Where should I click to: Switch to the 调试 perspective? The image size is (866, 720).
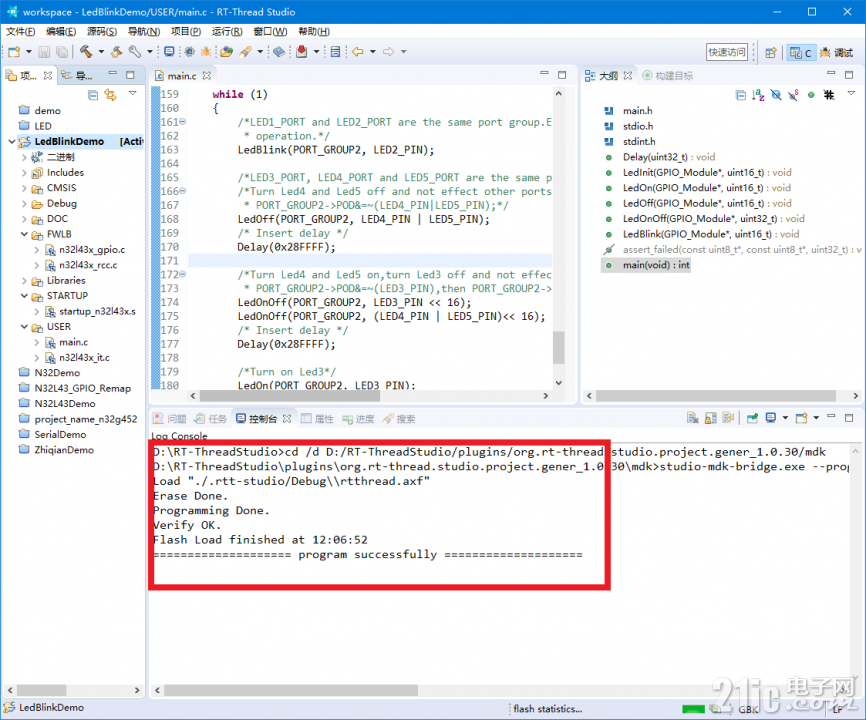836,52
